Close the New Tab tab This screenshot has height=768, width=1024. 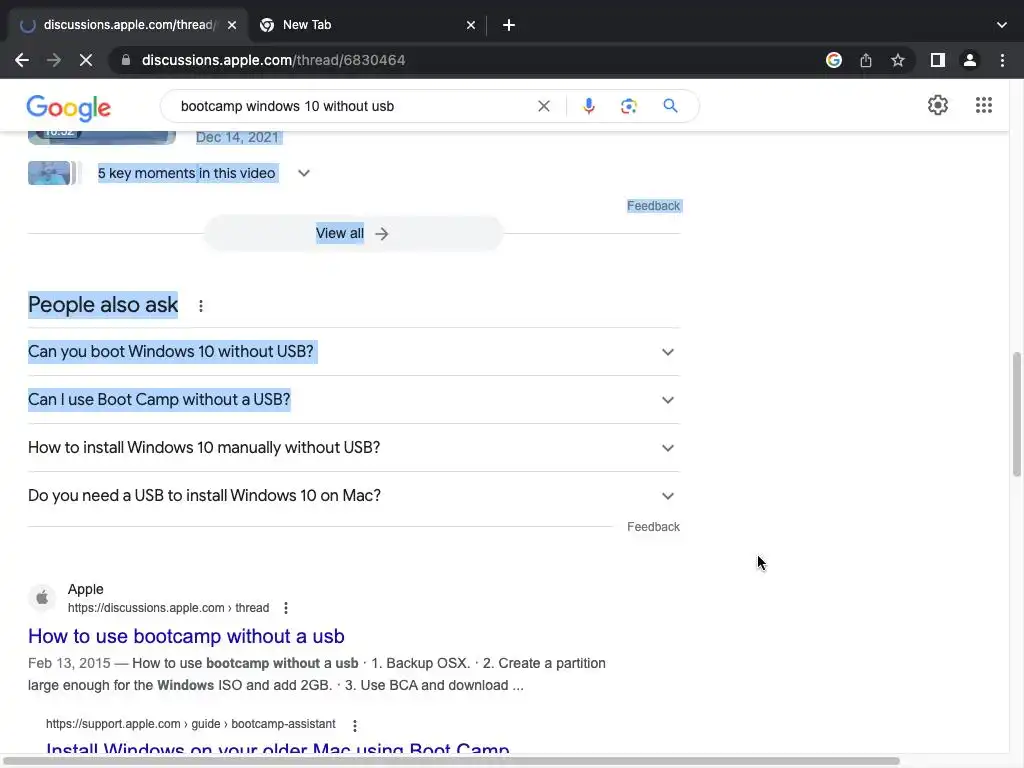pyautogui.click(x=471, y=25)
